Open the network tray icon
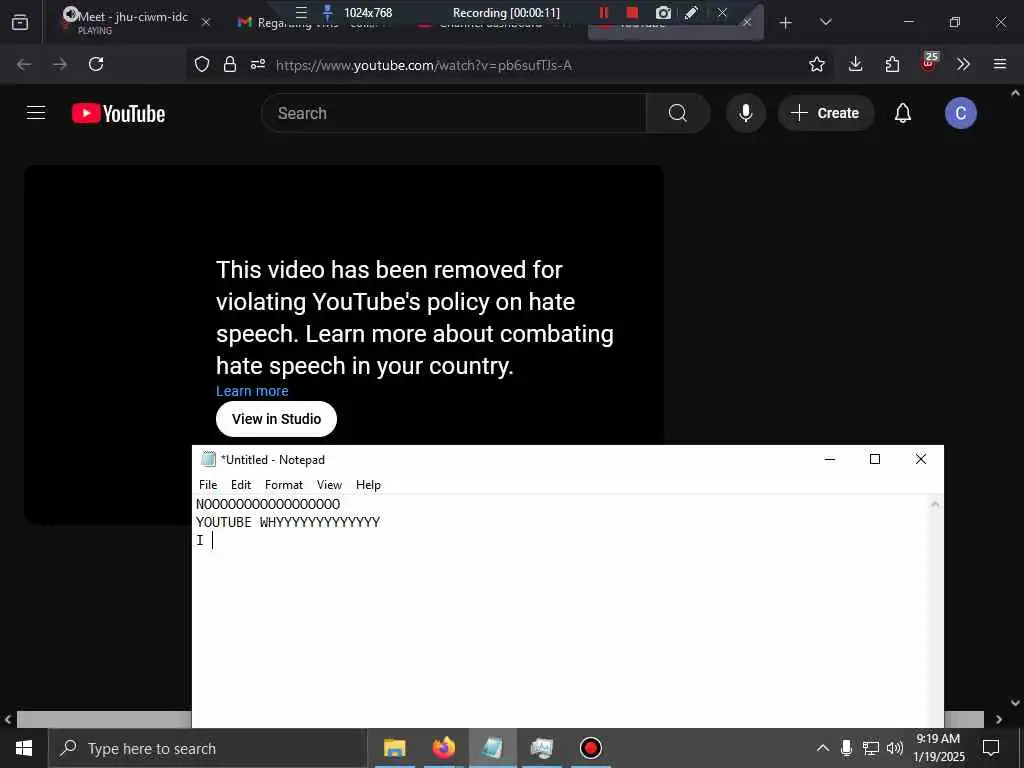Image resolution: width=1024 pixels, height=768 pixels. (x=871, y=748)
